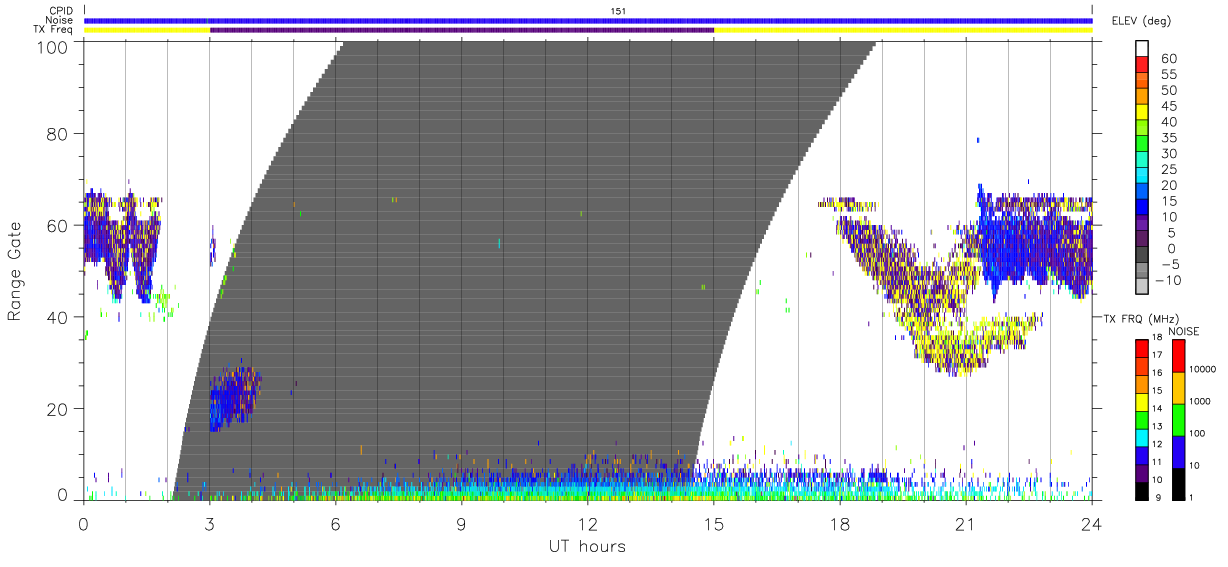
Task: Select the yellow 14 MHz TX FRQ swatch
Action: pos(1142,400)
